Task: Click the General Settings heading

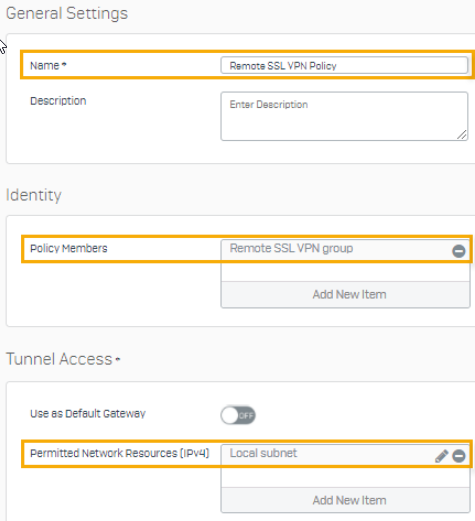Action: pyautogui.click(x=67, y=13)
